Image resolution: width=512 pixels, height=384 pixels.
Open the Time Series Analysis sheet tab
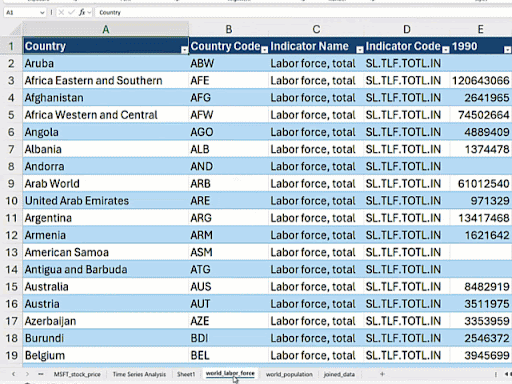[139, 374]
